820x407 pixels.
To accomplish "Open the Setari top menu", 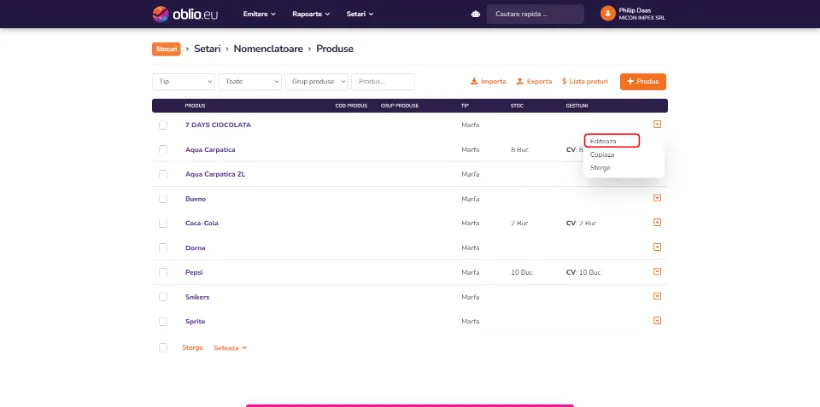I will [360, 14].
